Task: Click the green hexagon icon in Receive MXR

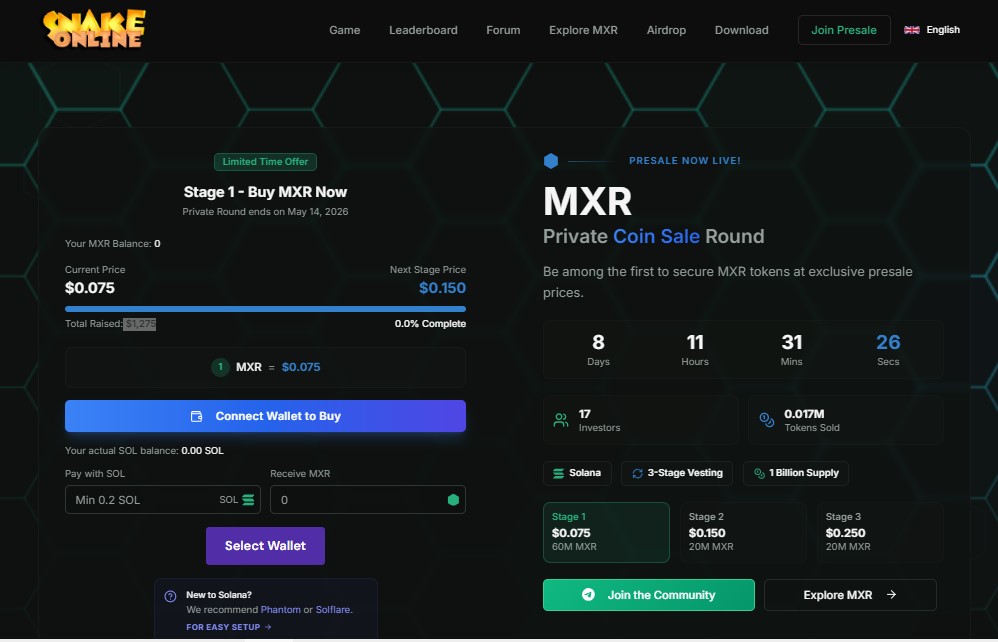Action: click(453, 499)
